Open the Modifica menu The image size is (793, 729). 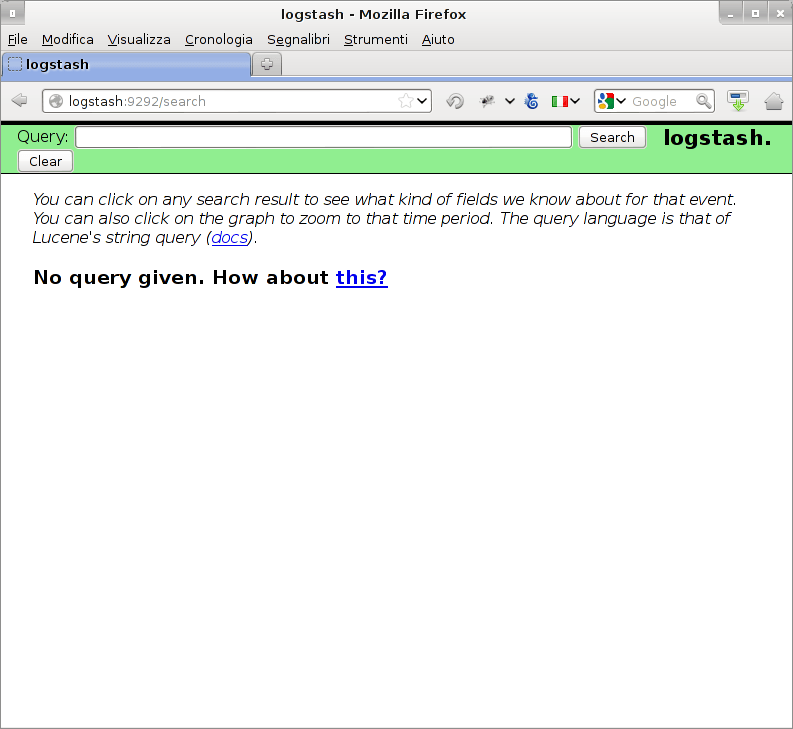click(68, 39)
